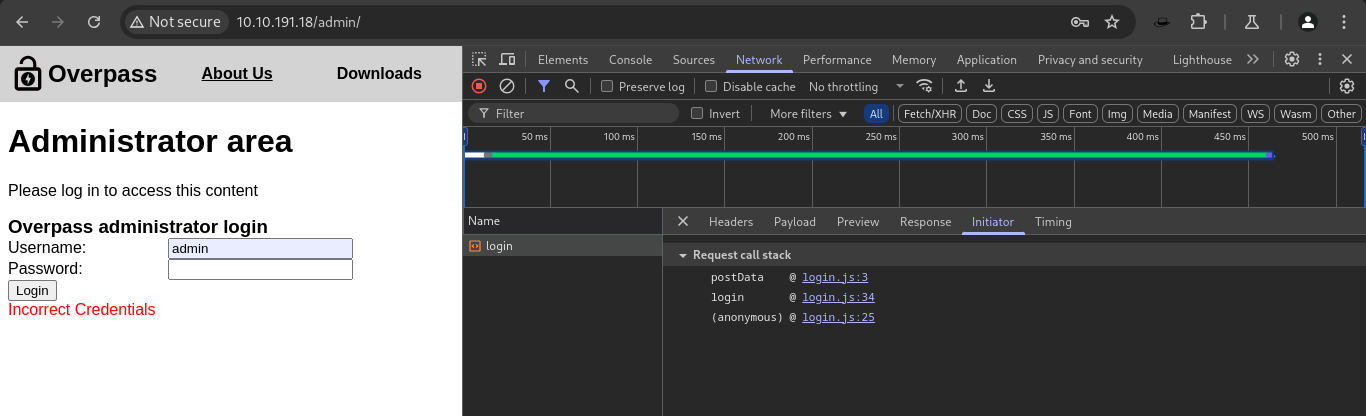The height and width of the screenshot is (416, 1366).
Task: Expand the More filters dropdown
Action: [808, 114]
